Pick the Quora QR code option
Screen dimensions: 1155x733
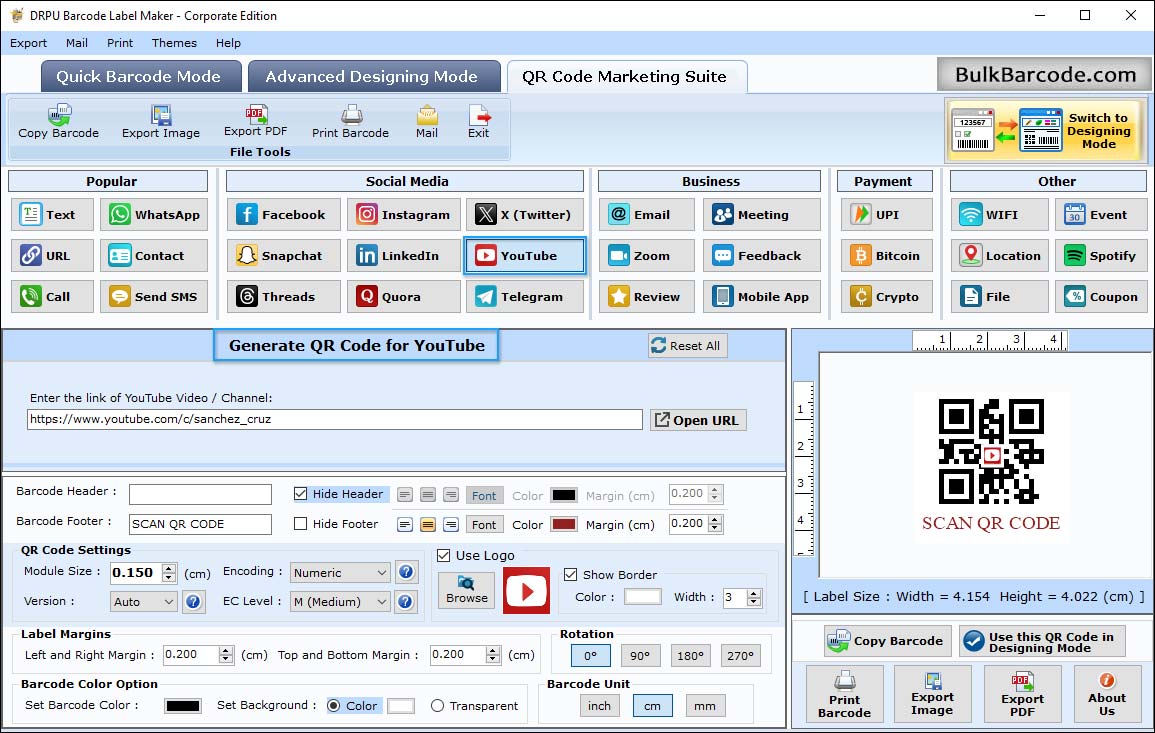tap(404, 297)
